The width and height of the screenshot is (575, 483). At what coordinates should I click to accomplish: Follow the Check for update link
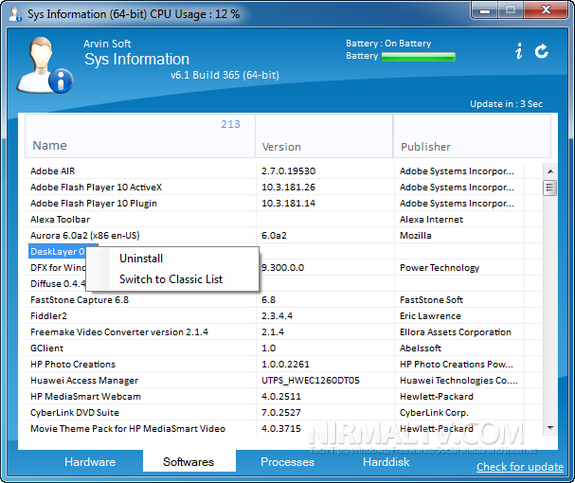tap(520, 467)
